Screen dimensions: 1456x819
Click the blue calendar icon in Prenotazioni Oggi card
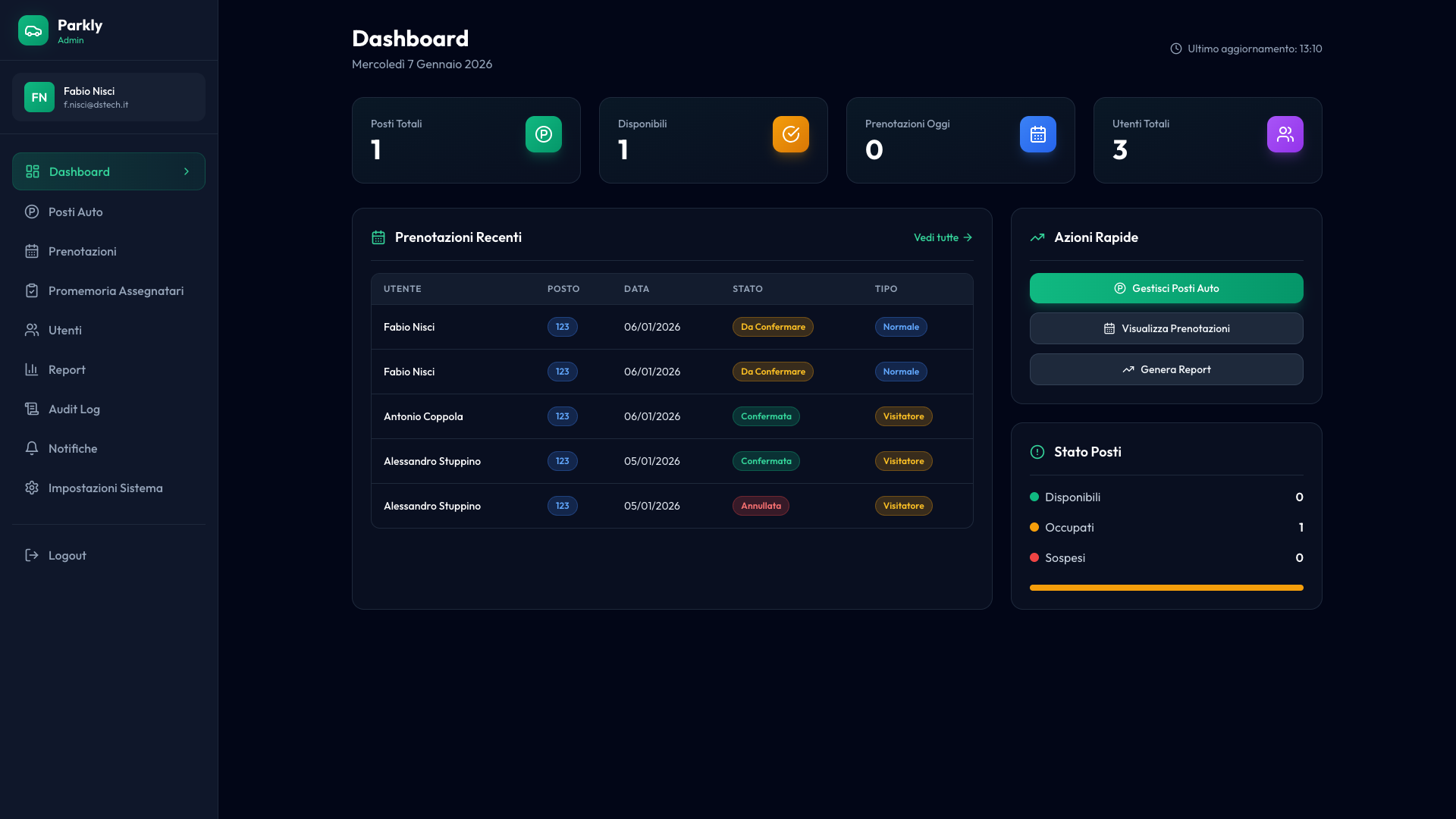pyautogui.click(x=1038, y=134)
